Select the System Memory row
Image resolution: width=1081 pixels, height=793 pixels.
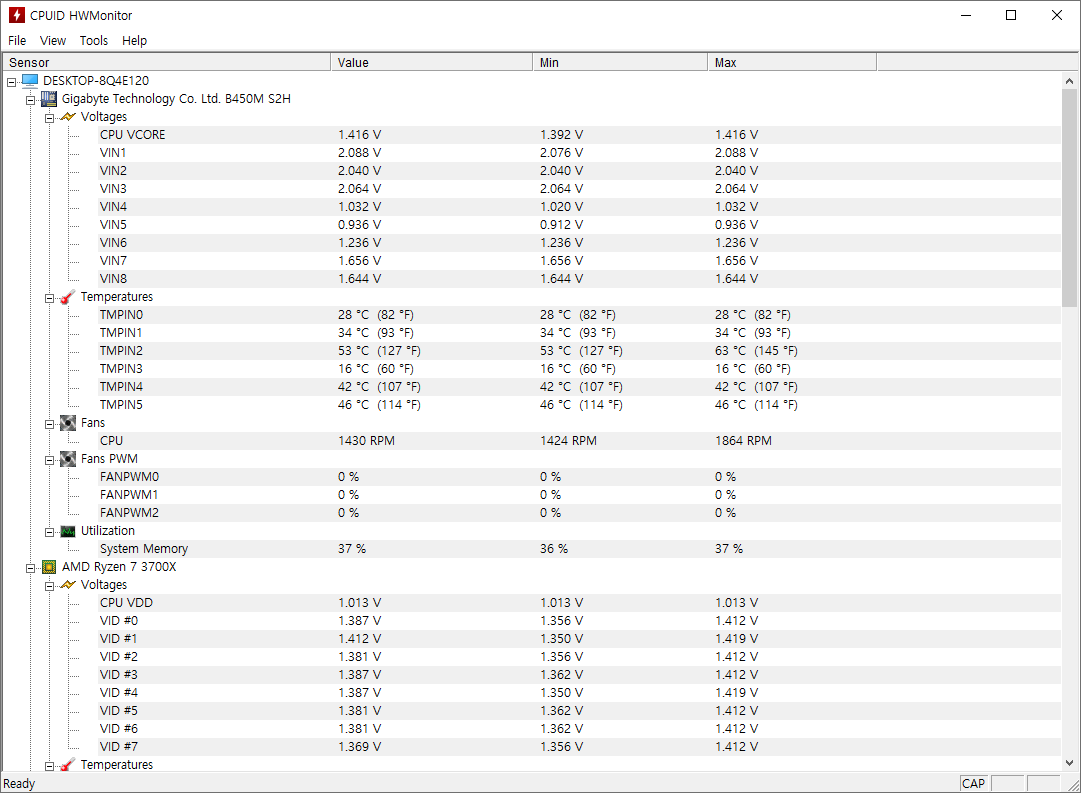tap(579, 549)
